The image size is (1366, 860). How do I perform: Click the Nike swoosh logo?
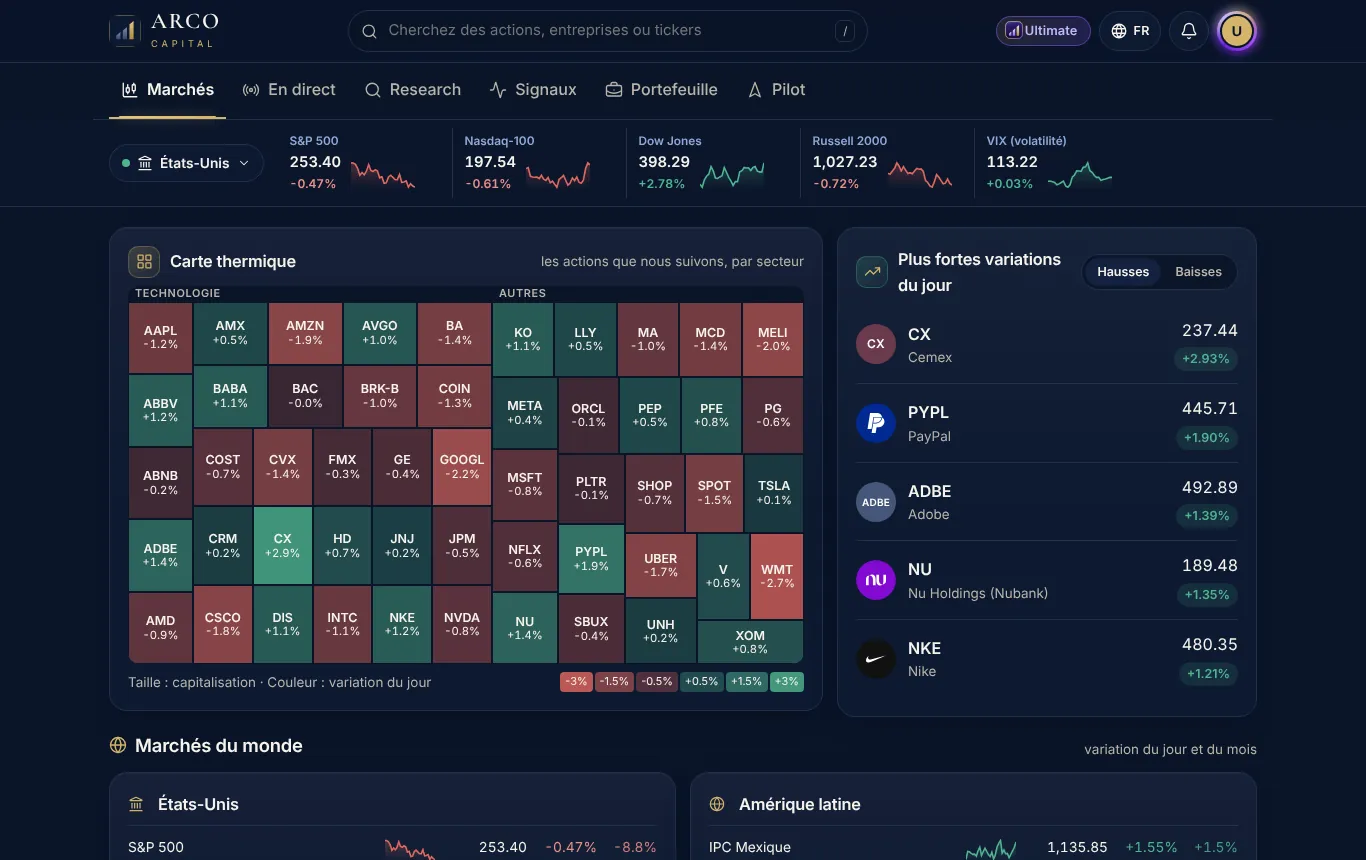pyautogui.click(x=876, y=659)
